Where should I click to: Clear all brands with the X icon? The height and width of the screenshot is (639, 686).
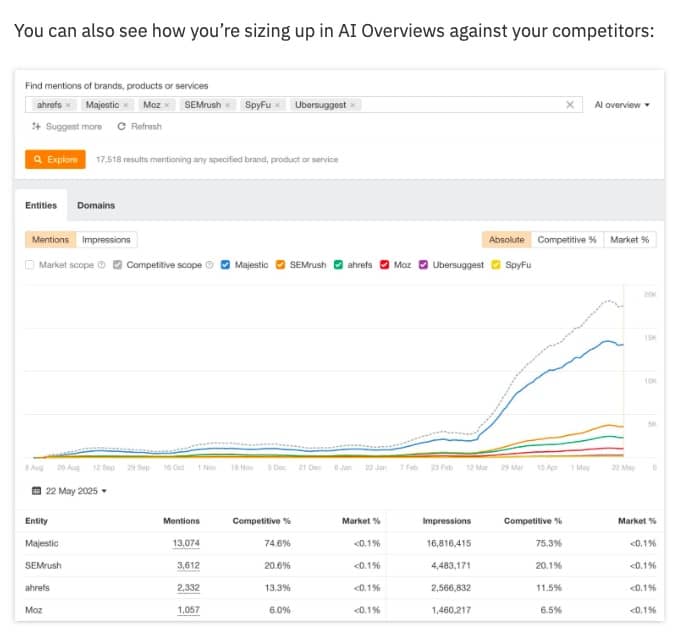(x=570, y=105)
